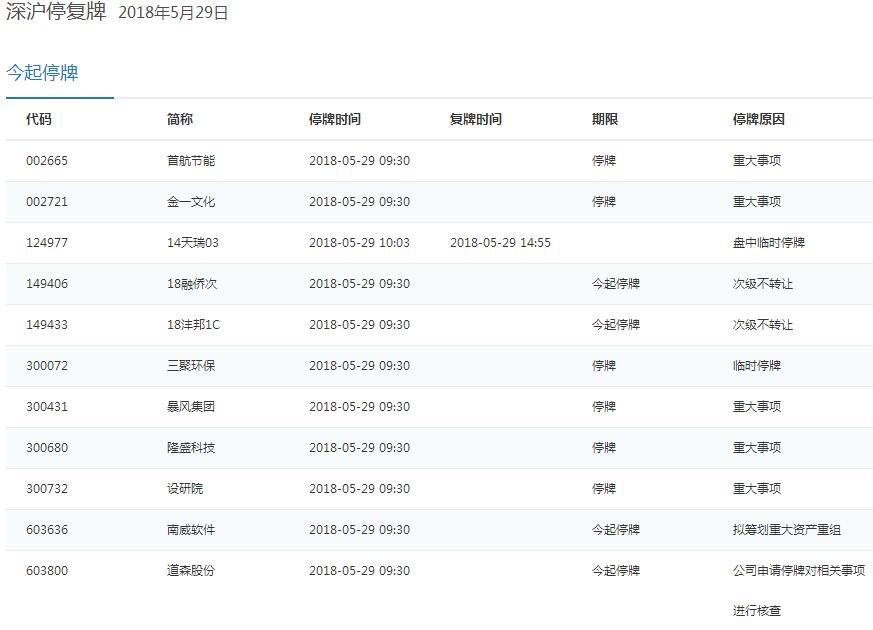The image size is (873, 630).
Task: Select the 隆盛科技 entry
Action: pos(191,448)
